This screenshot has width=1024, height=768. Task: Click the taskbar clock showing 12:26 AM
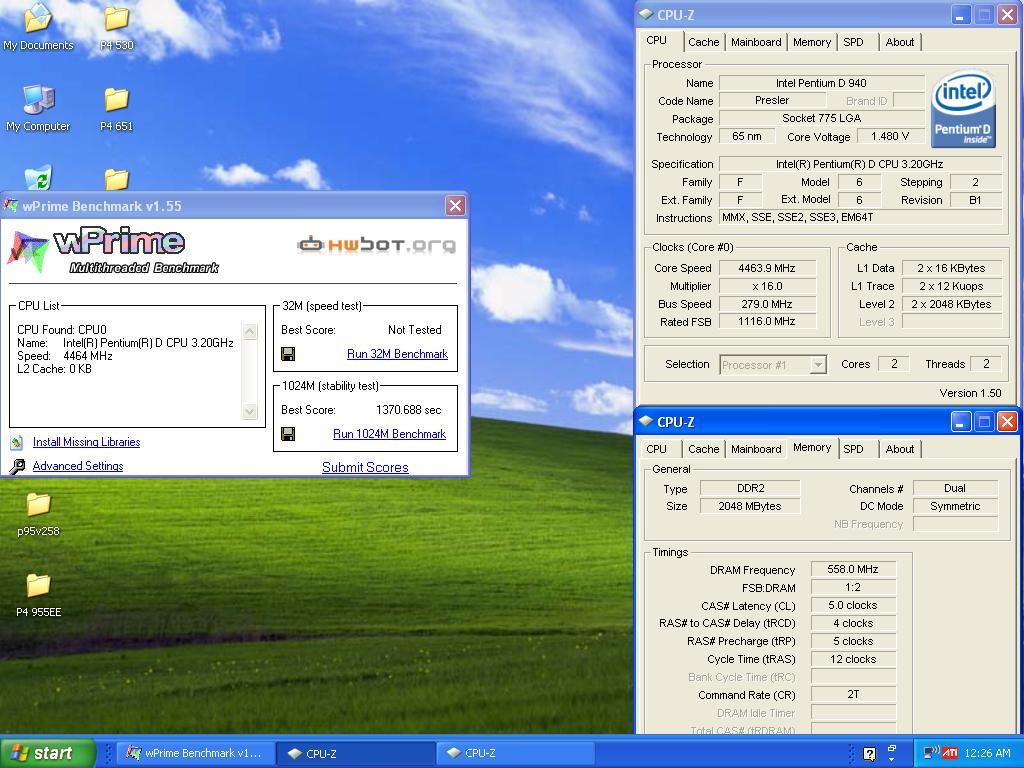pos(987,753)
